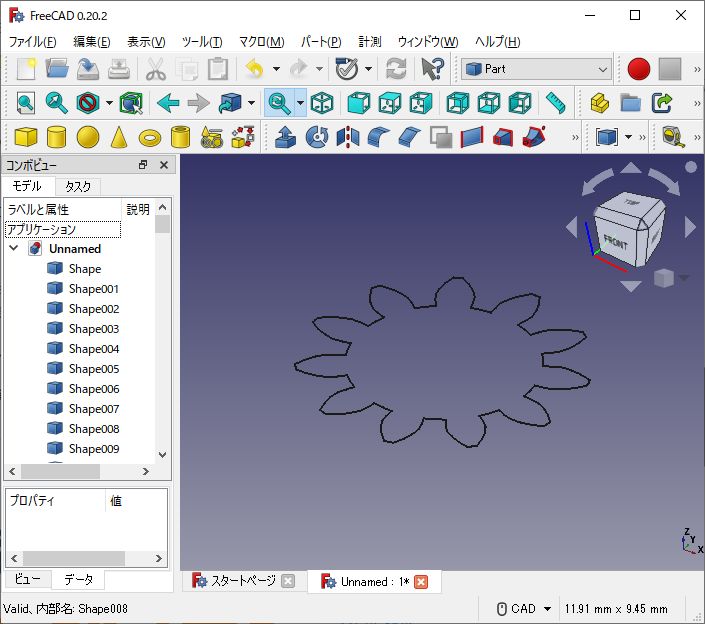Collapse the Unnamed document tree node
Image resolution: width=705 pixels, height=624 pixels.
tap(13, 248)
